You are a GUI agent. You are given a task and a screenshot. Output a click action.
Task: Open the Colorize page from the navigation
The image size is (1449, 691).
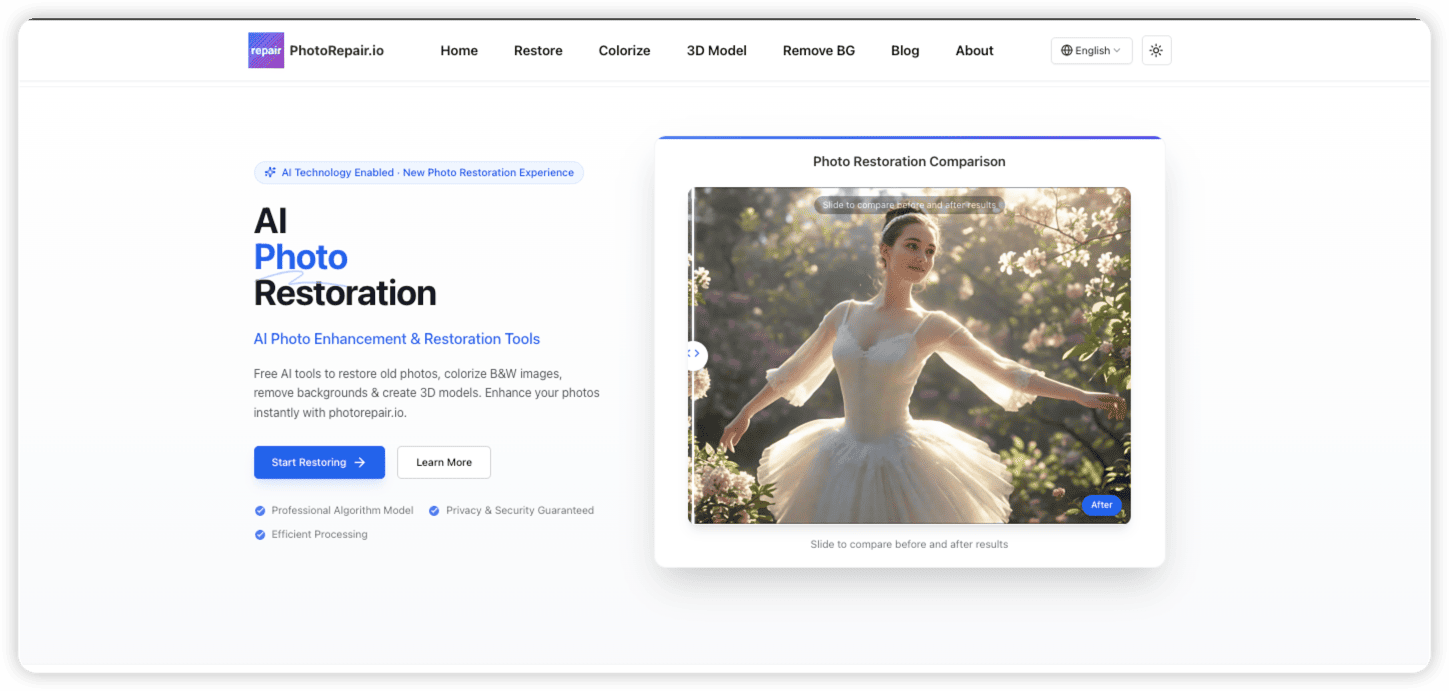coord(624,50)
